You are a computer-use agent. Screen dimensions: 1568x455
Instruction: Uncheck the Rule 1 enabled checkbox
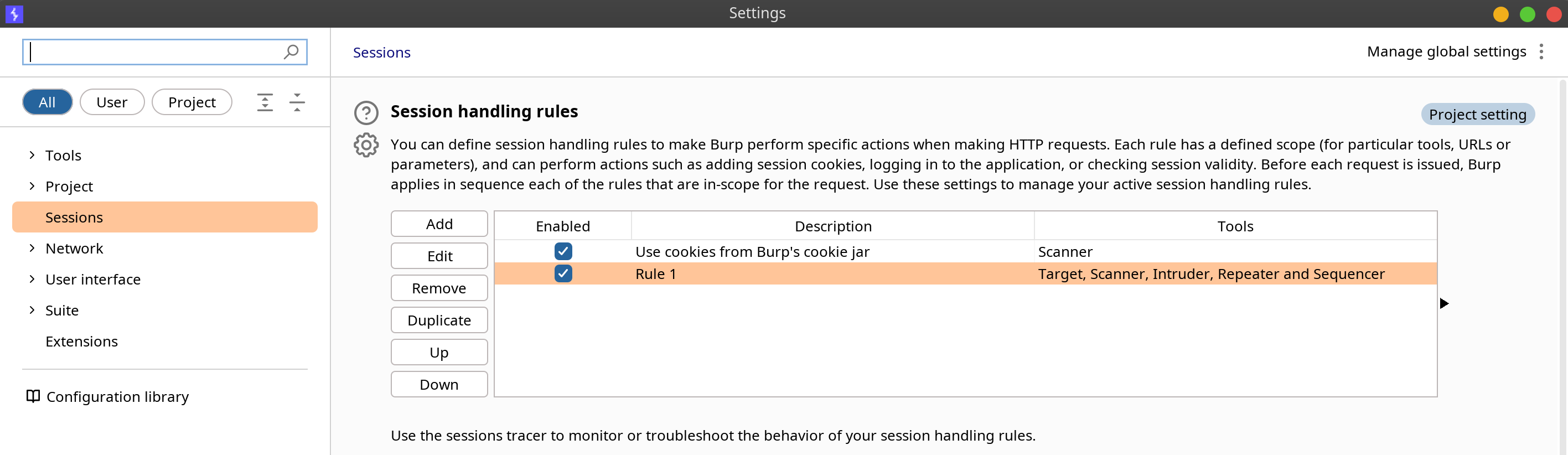[x=563, y=273]
